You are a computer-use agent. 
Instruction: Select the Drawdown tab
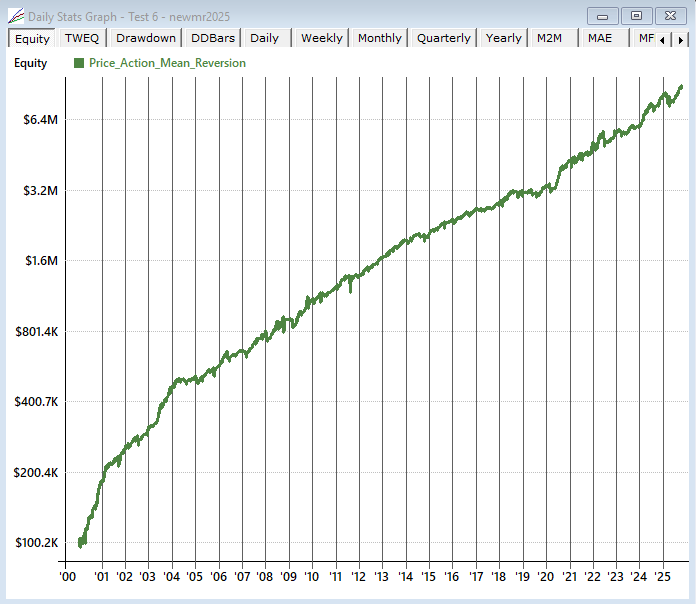click(x=146, y=38)
